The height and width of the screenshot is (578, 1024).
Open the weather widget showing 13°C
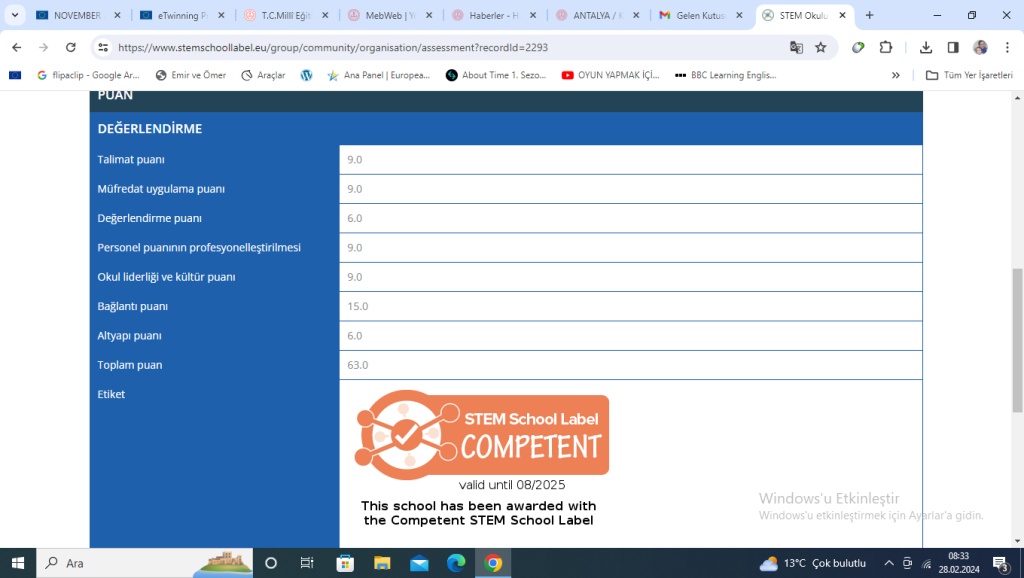813,563
